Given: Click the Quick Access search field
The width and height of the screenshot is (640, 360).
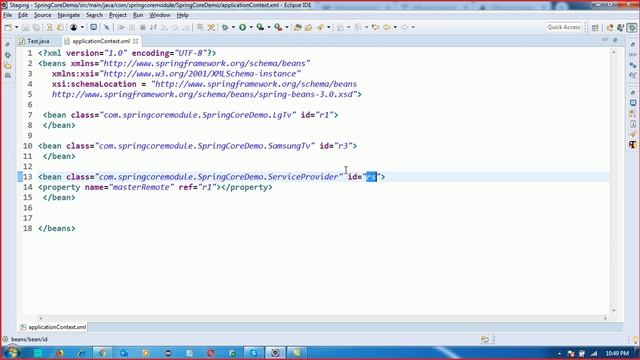Looking at the screenshot, I should click(564, 27).
